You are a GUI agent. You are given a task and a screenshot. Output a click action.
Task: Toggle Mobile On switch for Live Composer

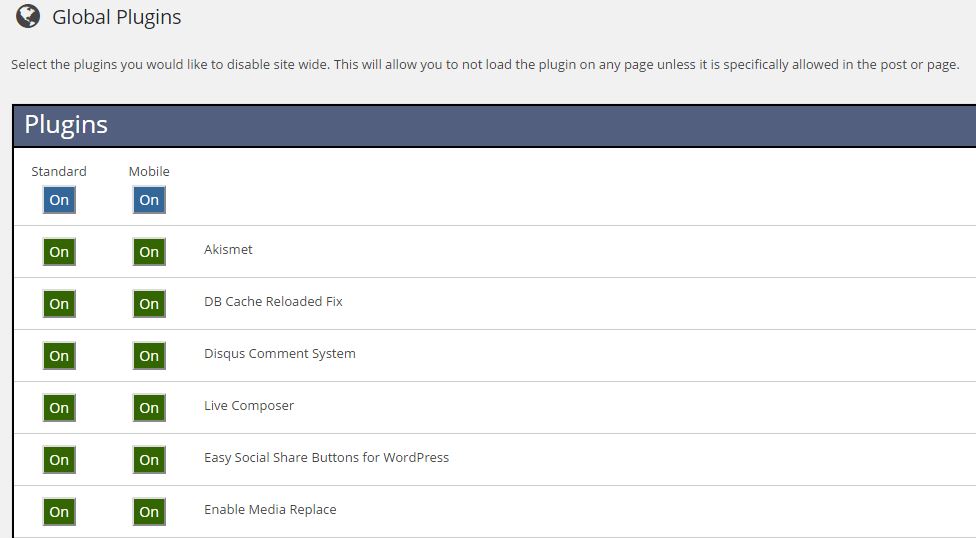149,408
